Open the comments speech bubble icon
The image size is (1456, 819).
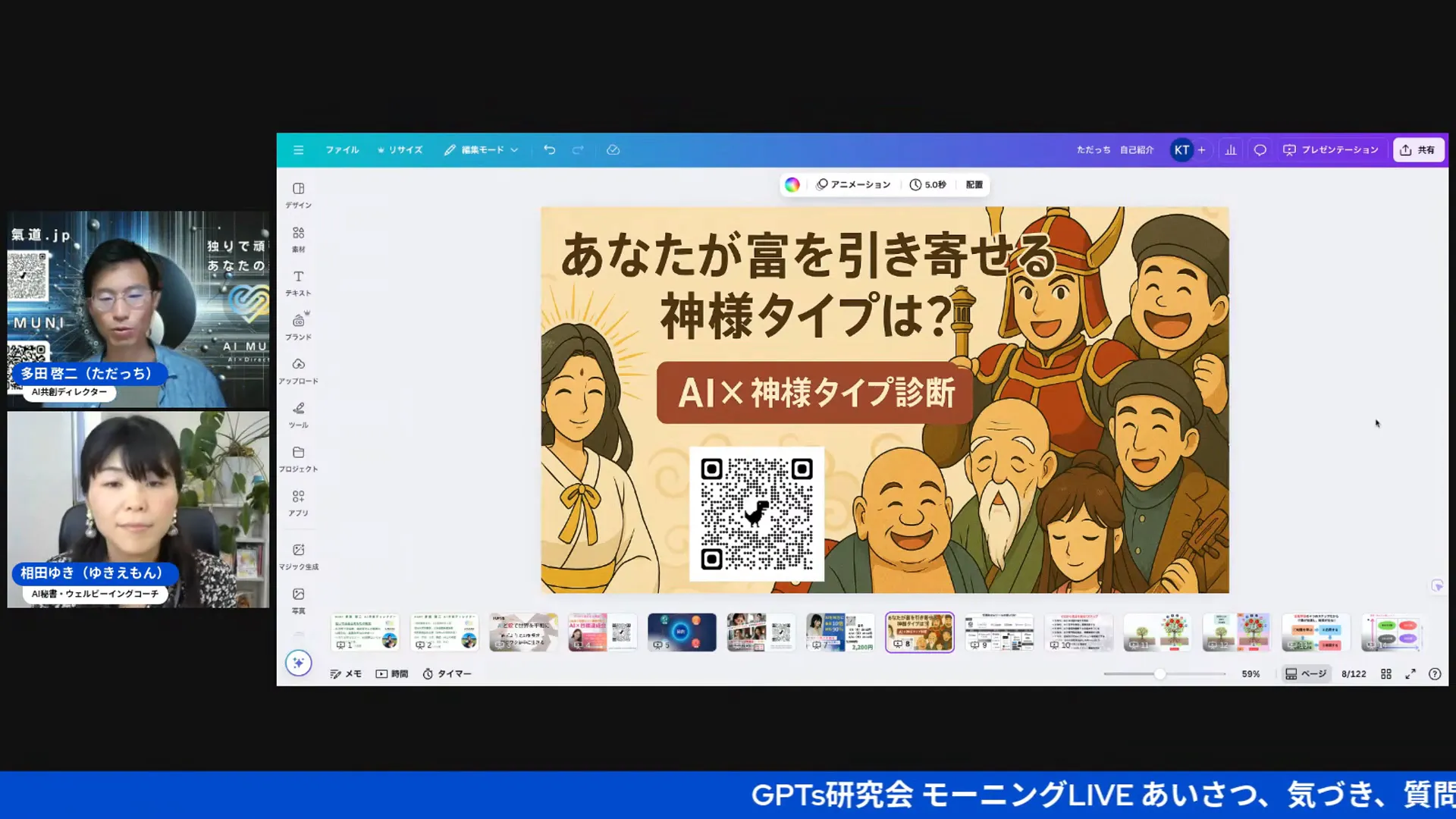1260,150
